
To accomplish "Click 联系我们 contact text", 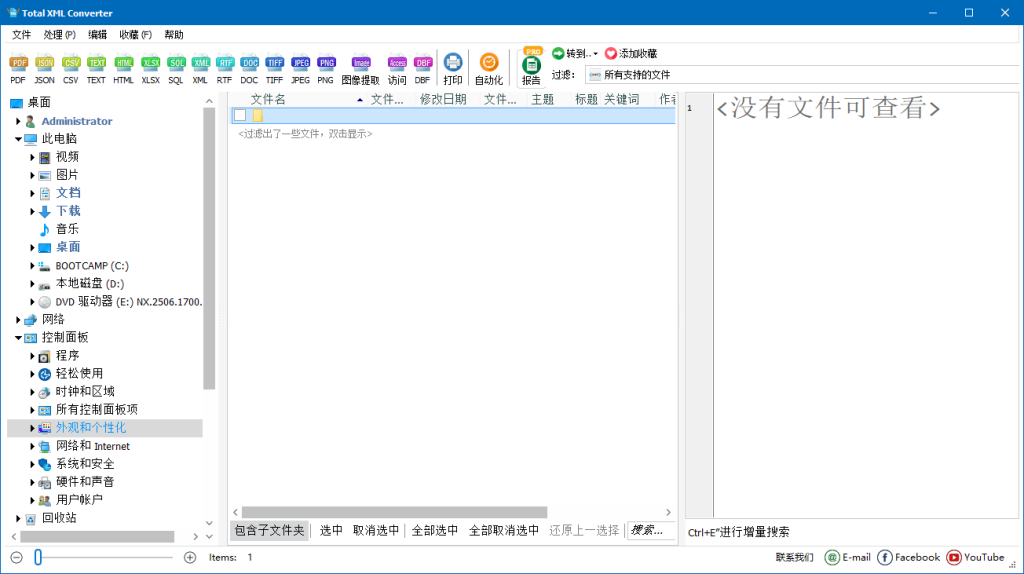I will click(x=795, y=557).
